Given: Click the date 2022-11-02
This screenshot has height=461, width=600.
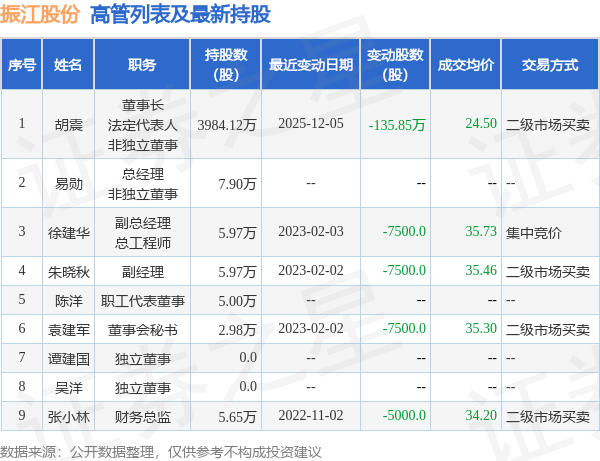Looking at the screenshot, I should 311,415.
